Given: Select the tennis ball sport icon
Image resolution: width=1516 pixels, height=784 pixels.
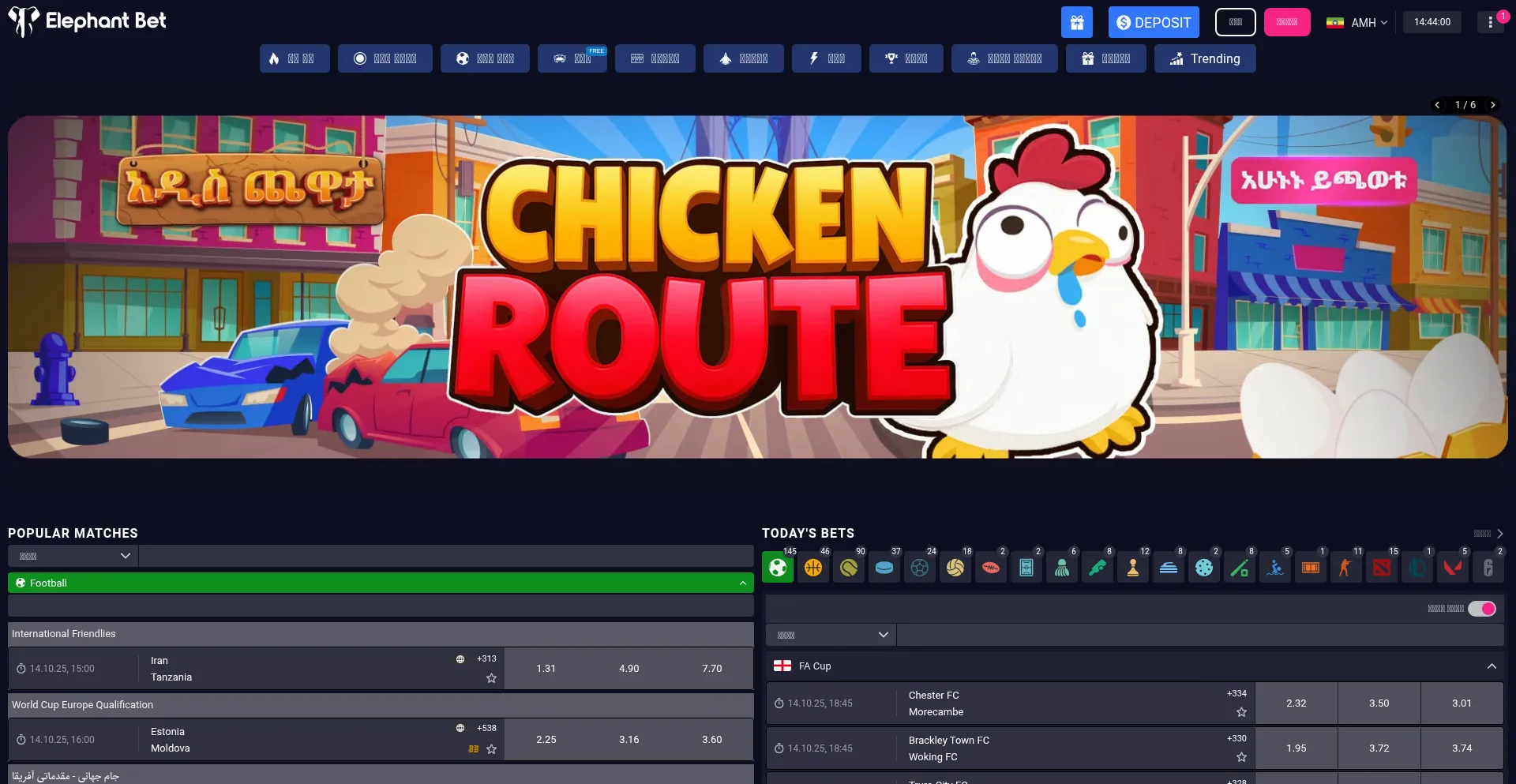Looking at the screenshot, I should [x=849, y=568].
